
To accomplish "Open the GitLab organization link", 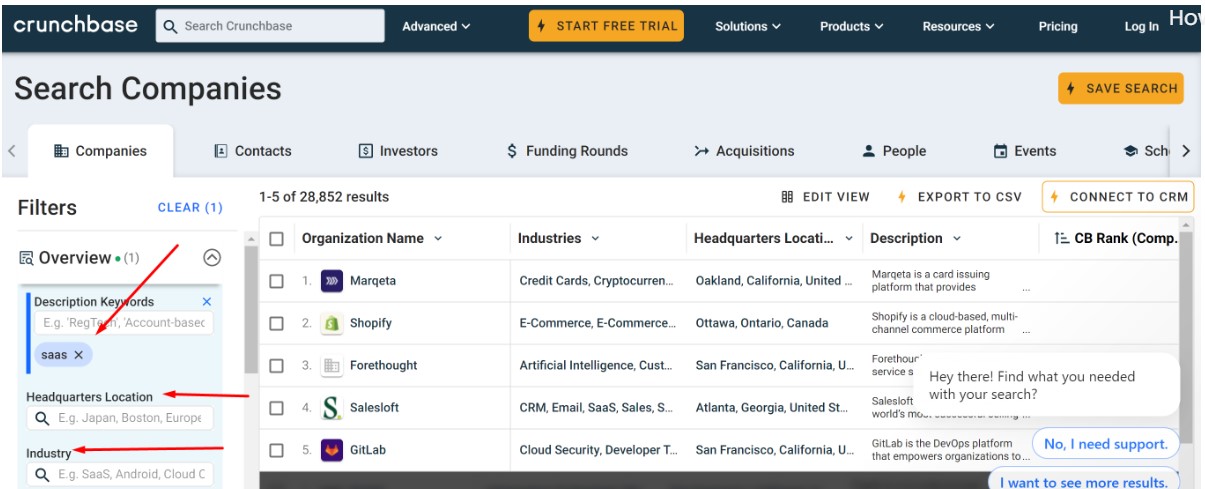I will tap(368, 450).
